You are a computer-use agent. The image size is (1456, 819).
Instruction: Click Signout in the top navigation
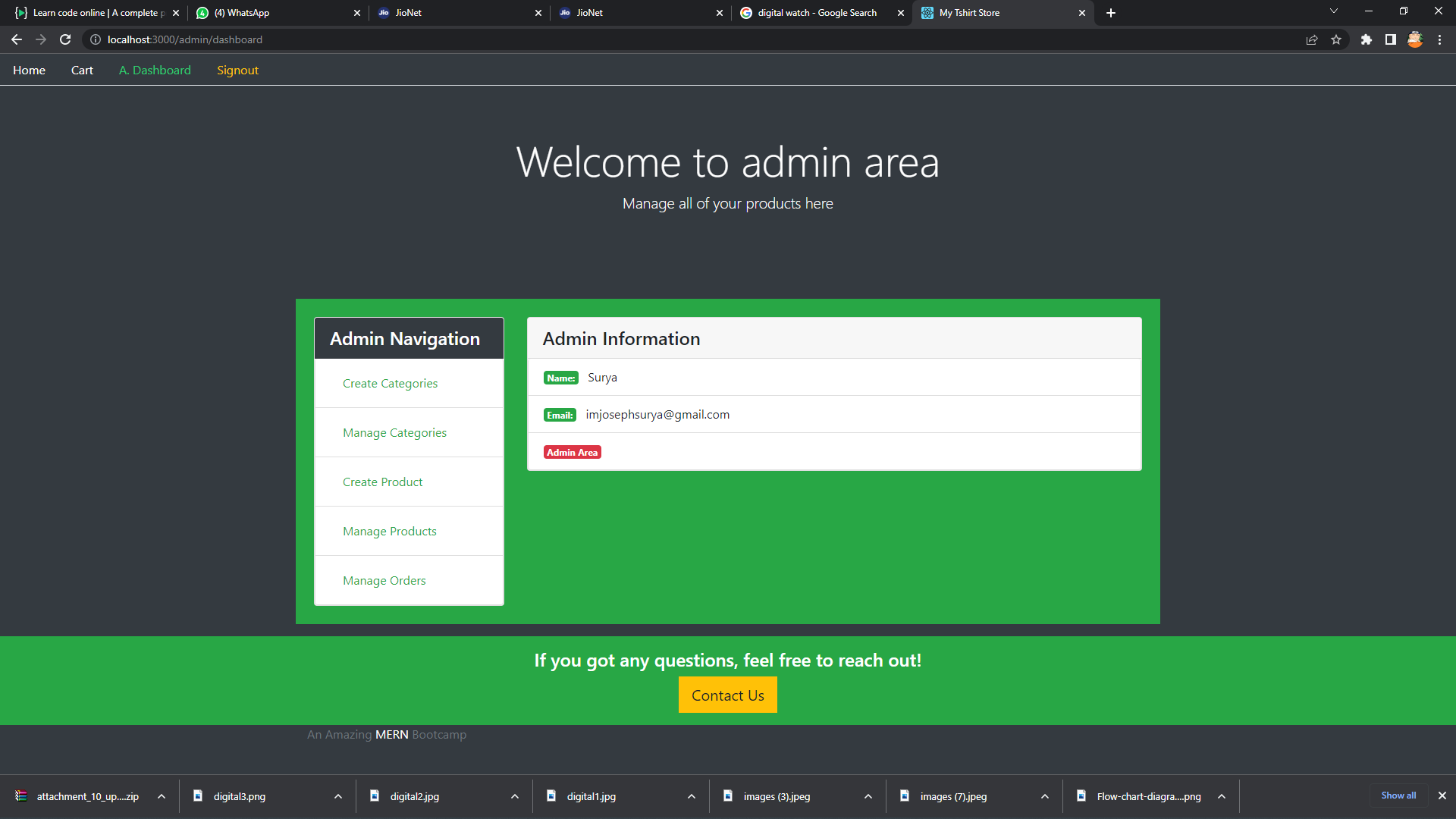click(237, 70)
